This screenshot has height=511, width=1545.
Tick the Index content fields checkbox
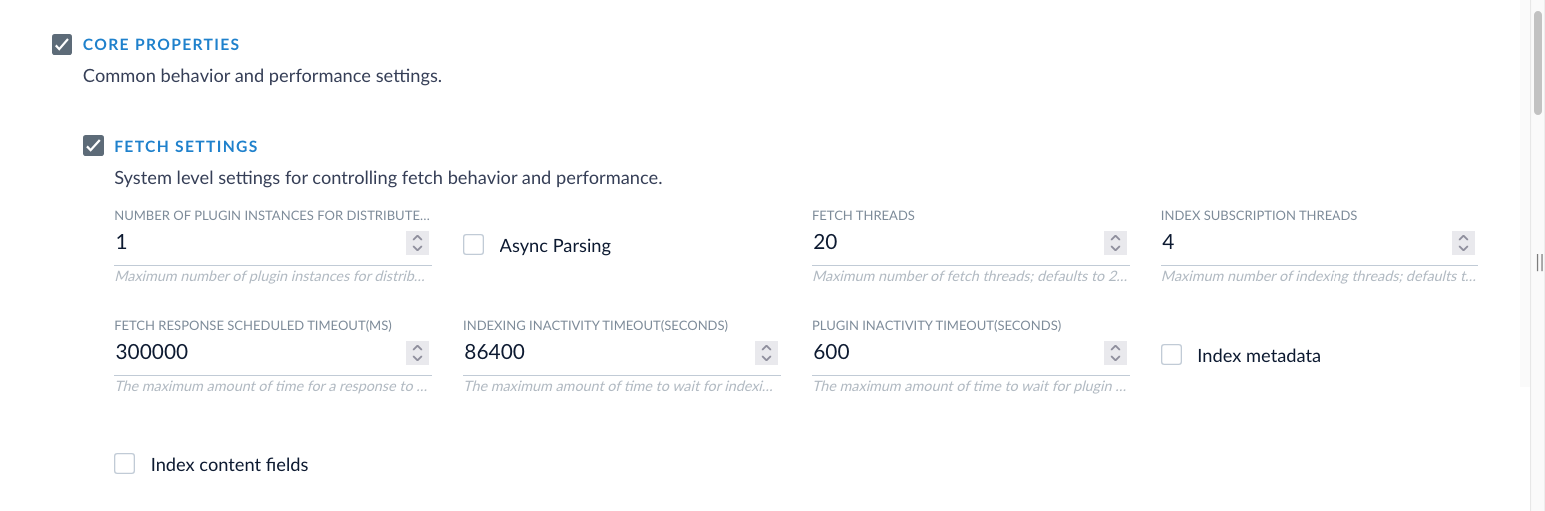pyautogui.click(x=124, y=464)
